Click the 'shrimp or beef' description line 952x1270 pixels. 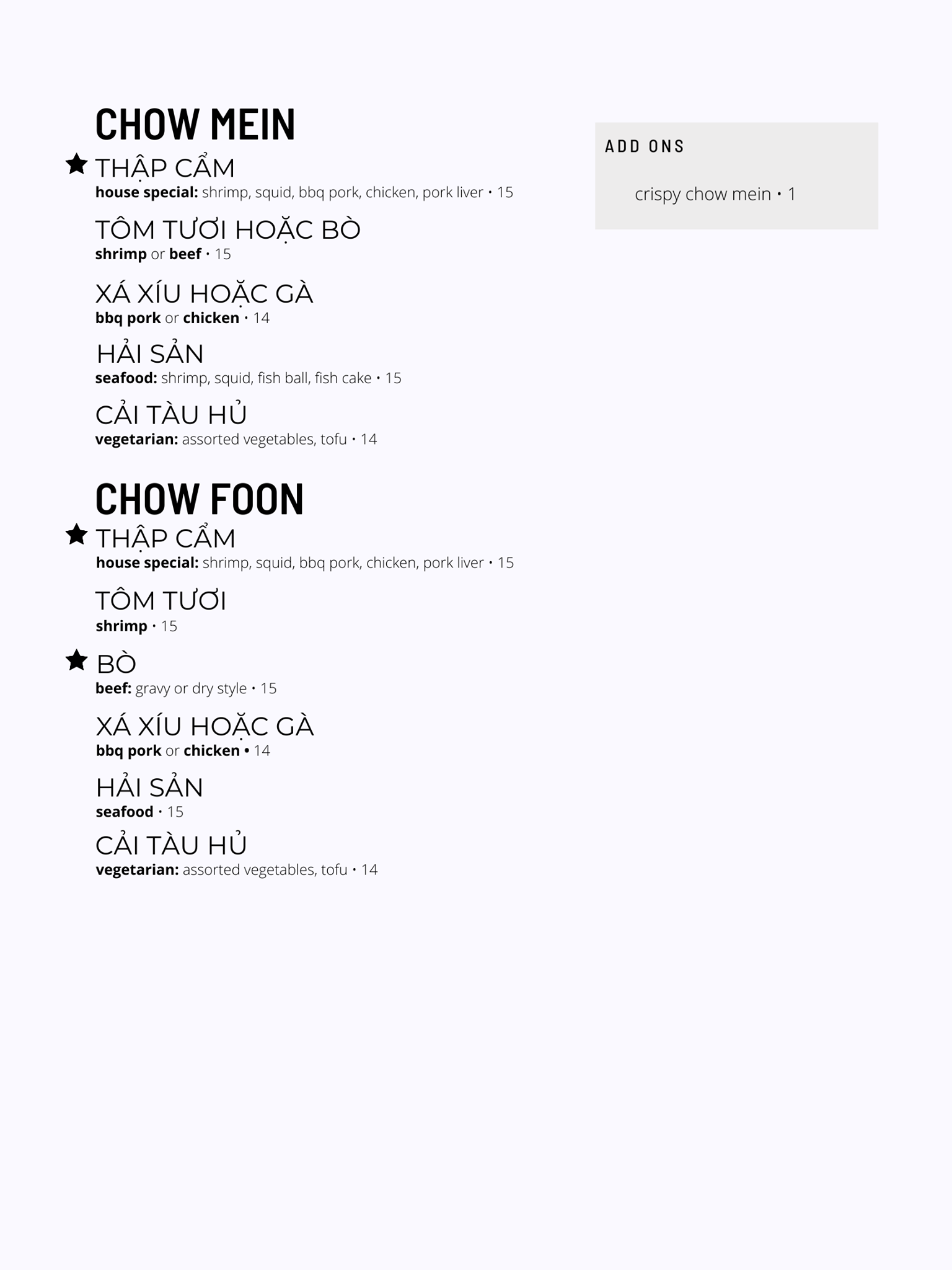[x=162, y=254]
